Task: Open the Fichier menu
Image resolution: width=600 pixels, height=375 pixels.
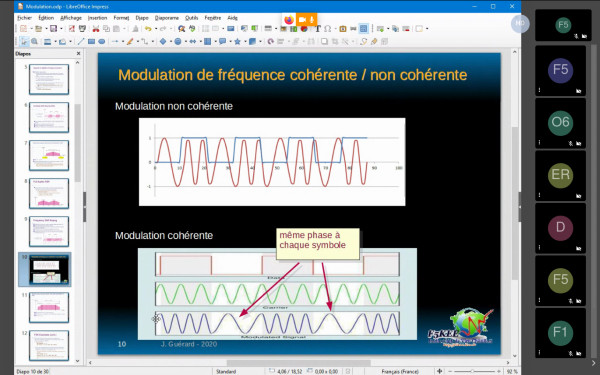Action: pyautogui.click(x=24, y=18)
